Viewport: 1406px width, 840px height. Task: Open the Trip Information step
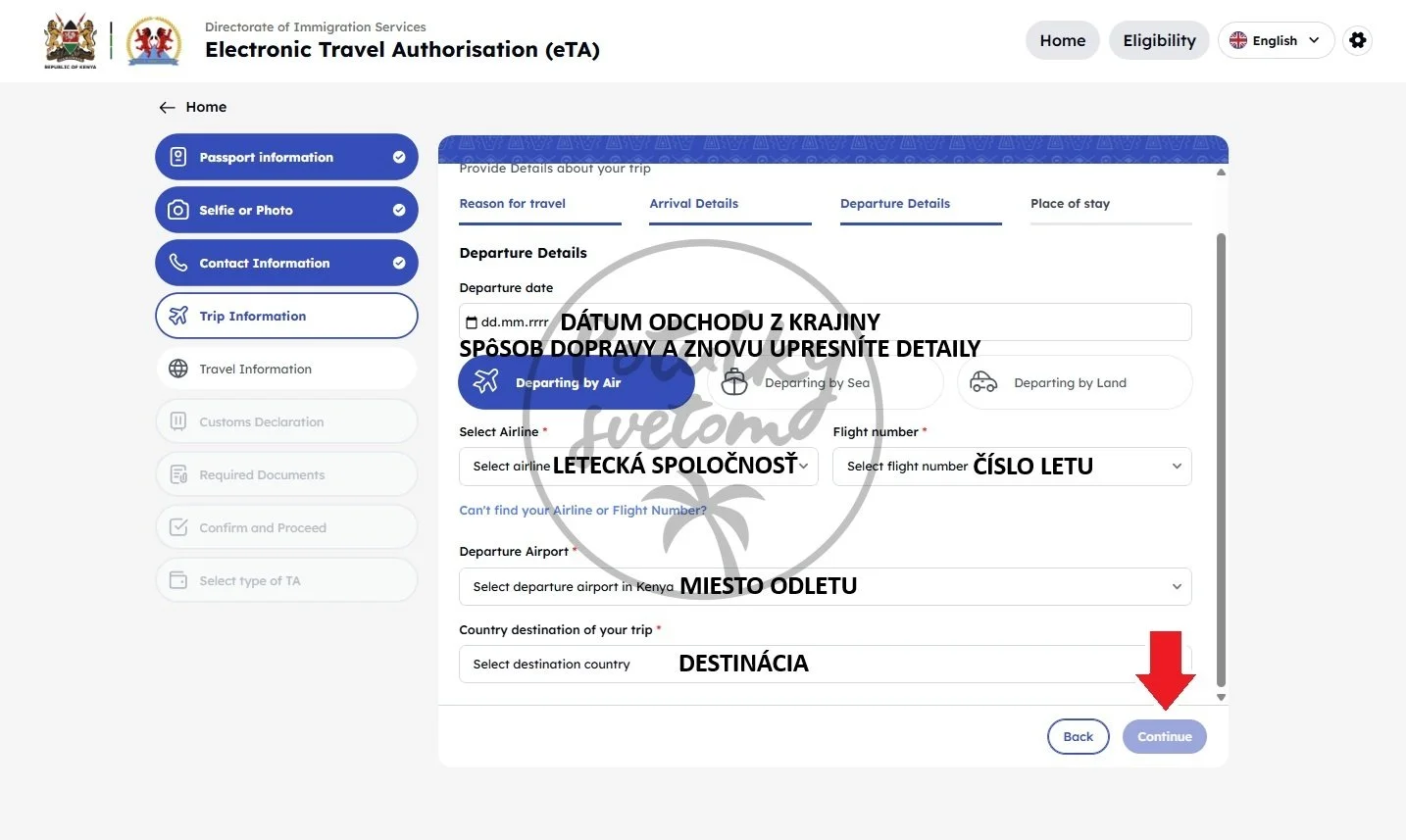coord(286,316)
